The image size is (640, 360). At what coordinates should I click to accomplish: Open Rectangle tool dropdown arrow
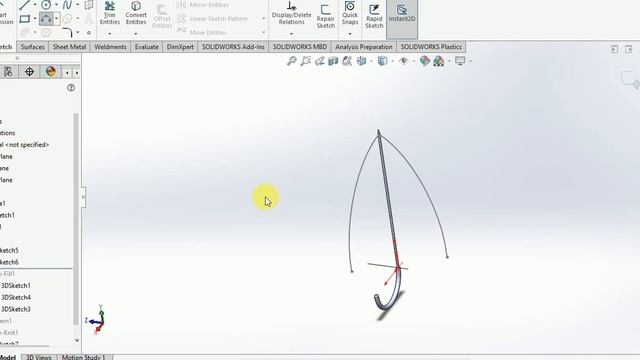tap(35, 19)
